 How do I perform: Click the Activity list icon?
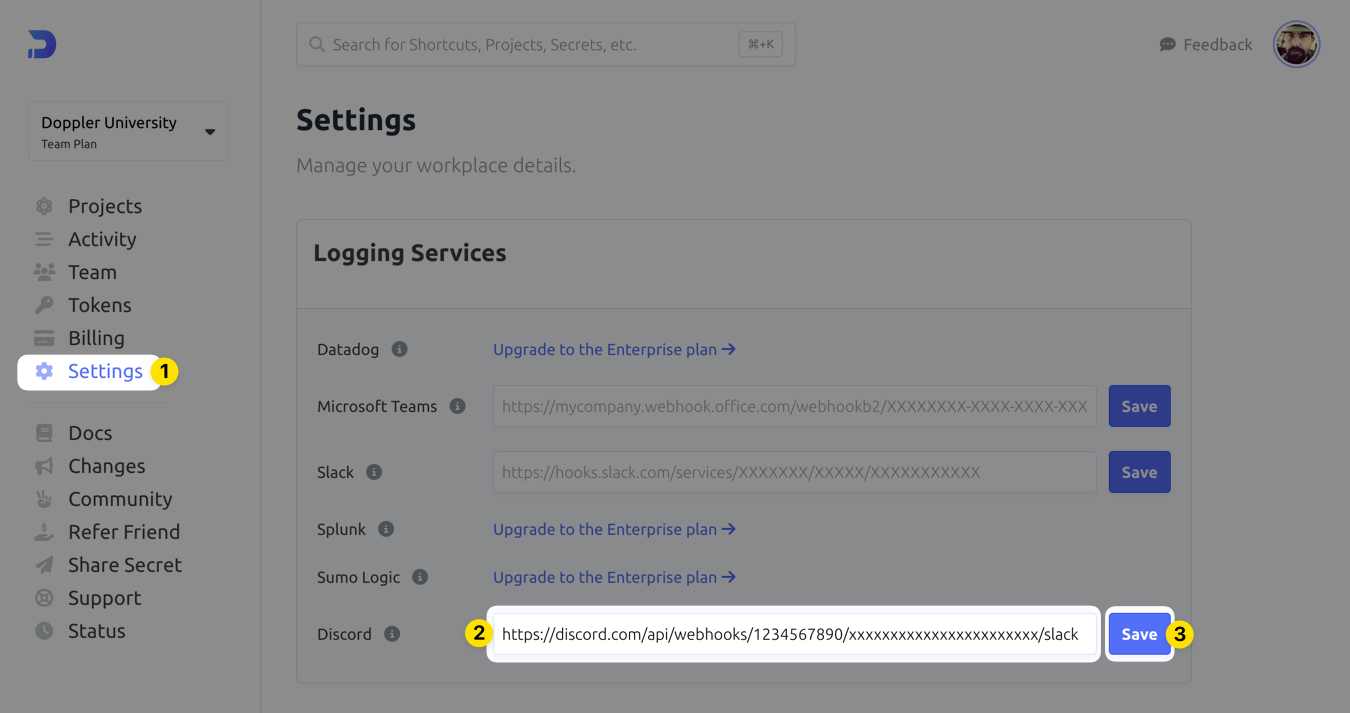click(44, 239)
